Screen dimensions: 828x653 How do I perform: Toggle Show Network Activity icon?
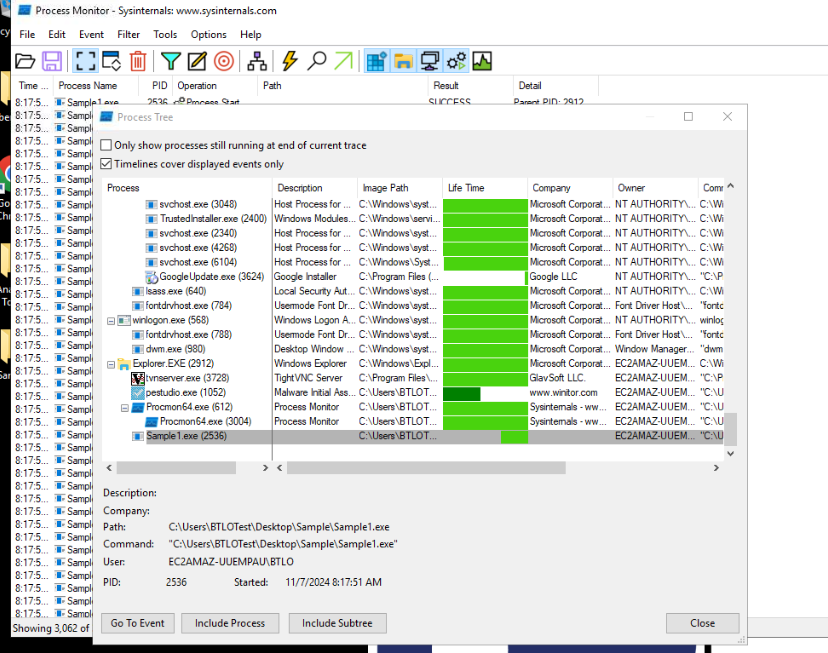tap(429, 61)
